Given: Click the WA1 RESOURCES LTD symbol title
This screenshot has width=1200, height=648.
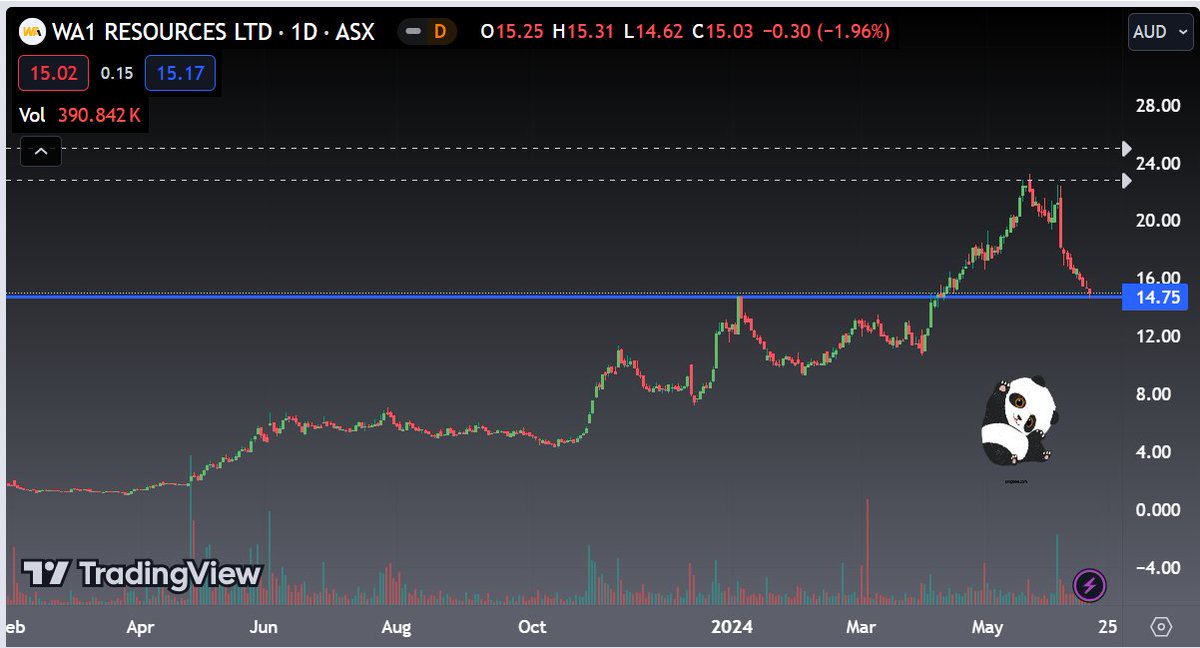Looking at the screenshot, I should pos(162,32).
